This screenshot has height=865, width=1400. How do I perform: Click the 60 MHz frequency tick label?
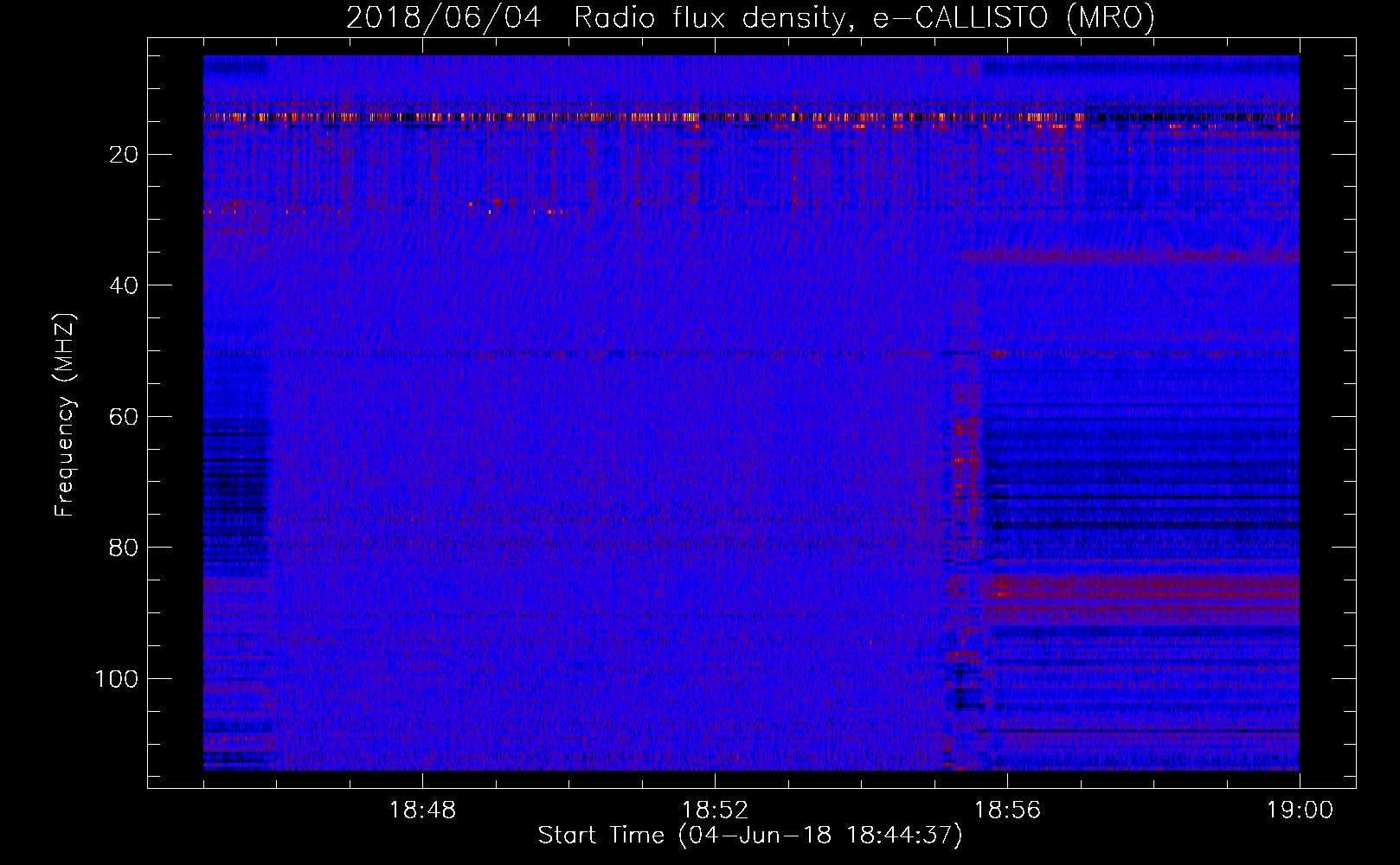tap(124, 417)
